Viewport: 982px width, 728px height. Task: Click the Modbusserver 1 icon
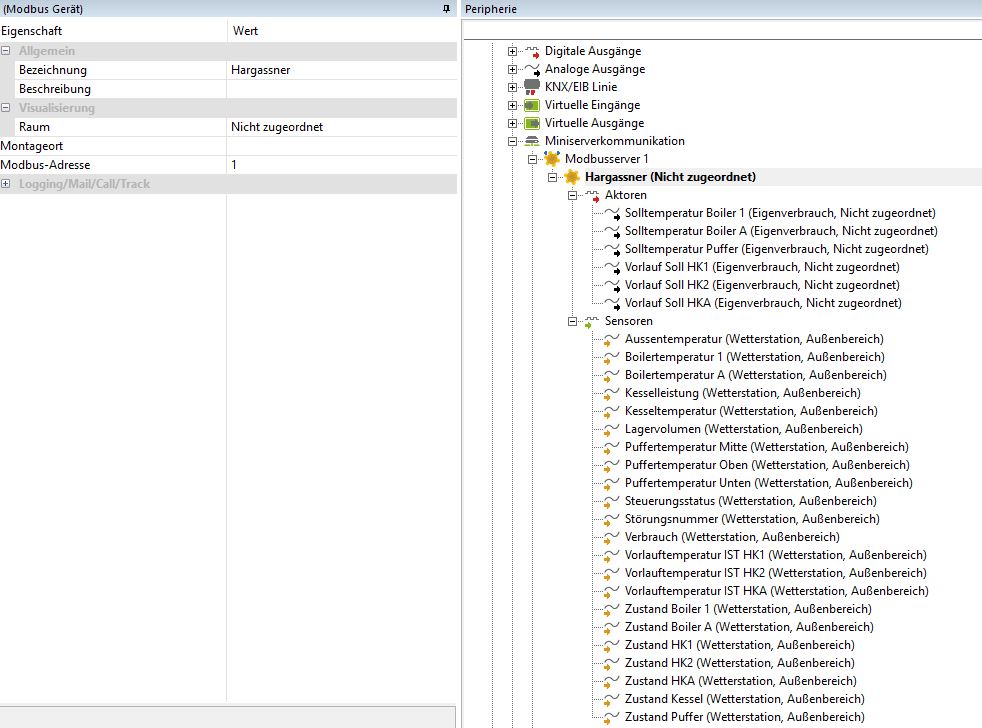tap(552, 159)
